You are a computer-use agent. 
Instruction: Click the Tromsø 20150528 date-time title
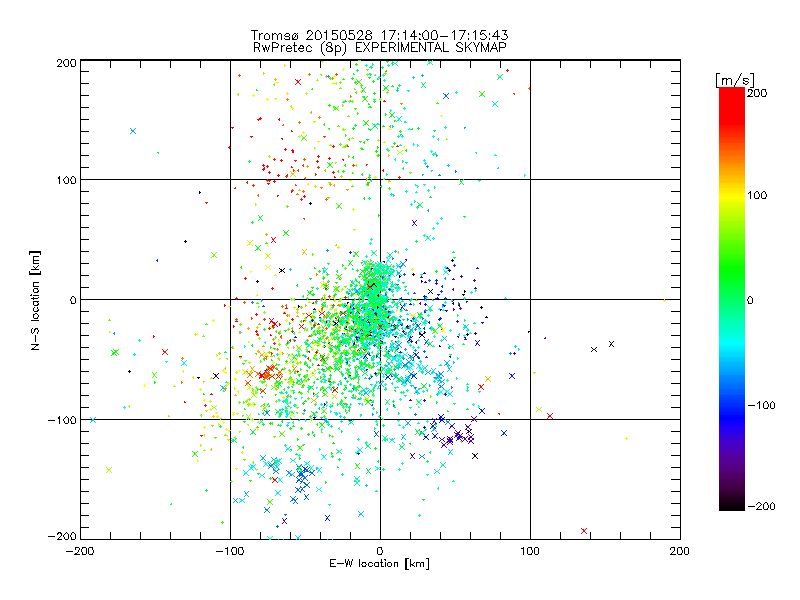pyautogui.click(x=379, y=35)
